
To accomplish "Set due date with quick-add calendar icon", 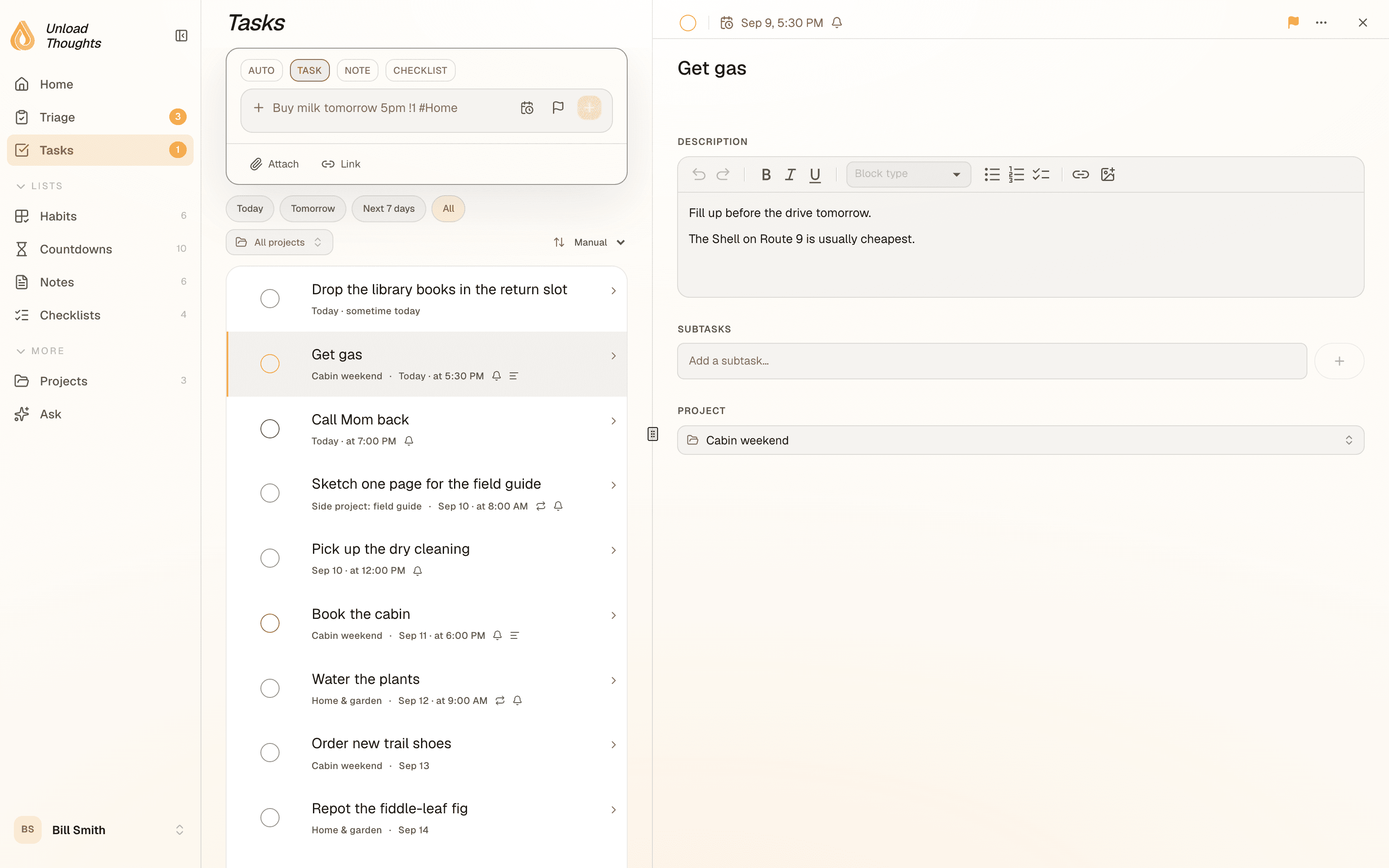I will (527, 108).
